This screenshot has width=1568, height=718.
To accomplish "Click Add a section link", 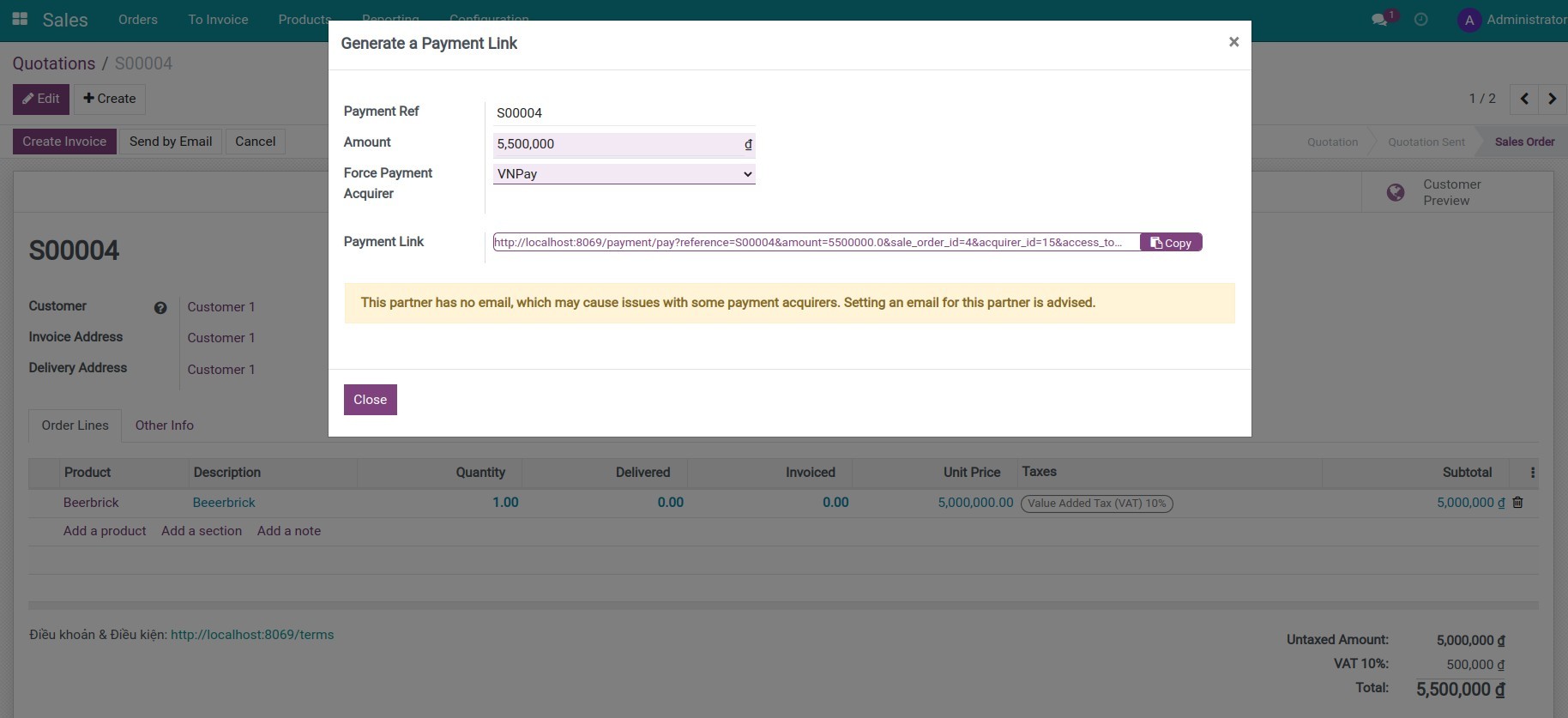I will (x=202, y=531).
